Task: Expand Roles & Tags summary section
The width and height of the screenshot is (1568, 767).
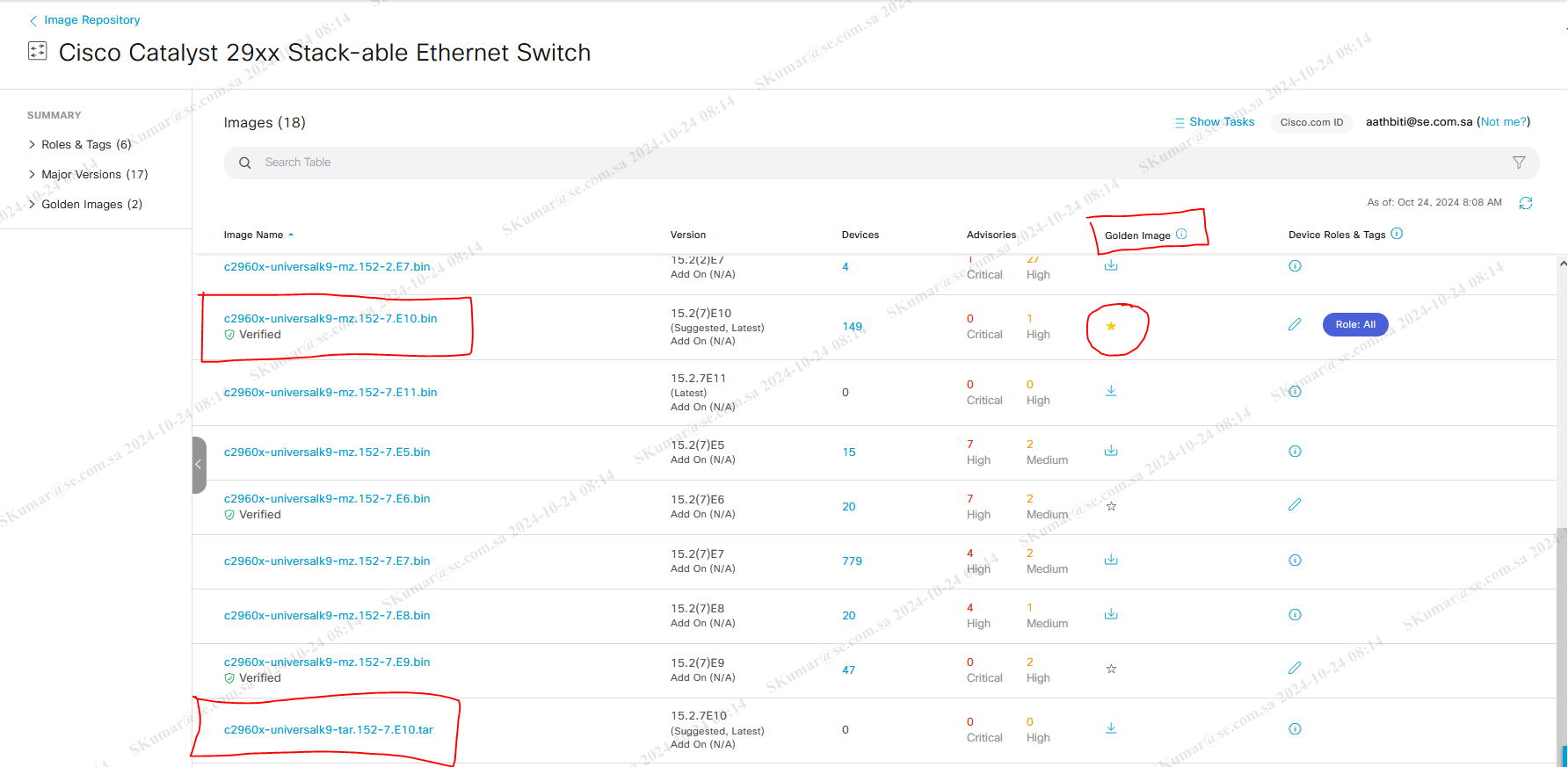Action: pyautogui.click(x=79, y=144)
